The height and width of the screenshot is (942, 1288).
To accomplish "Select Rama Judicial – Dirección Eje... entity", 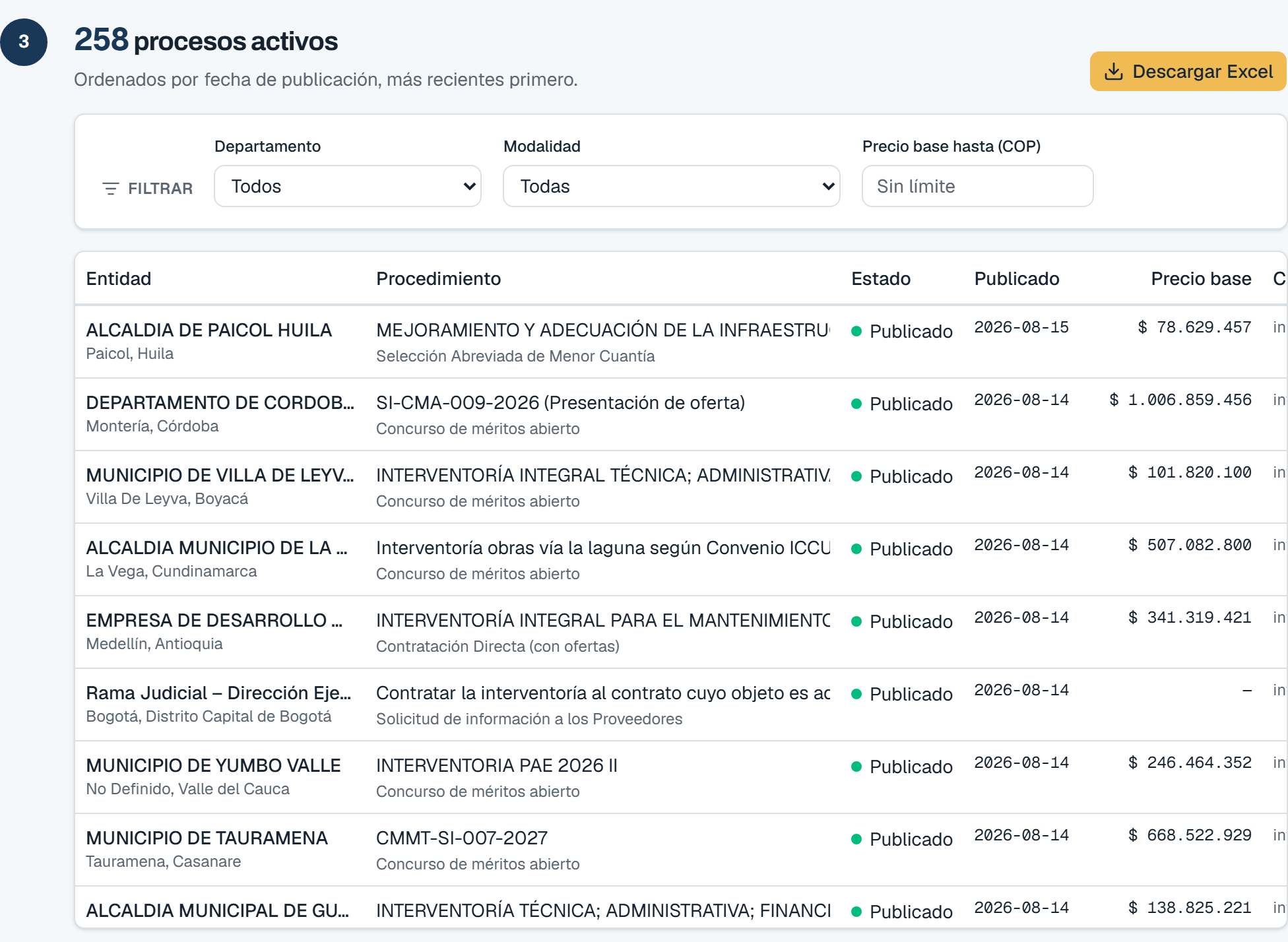I will (x=218, y=693).
